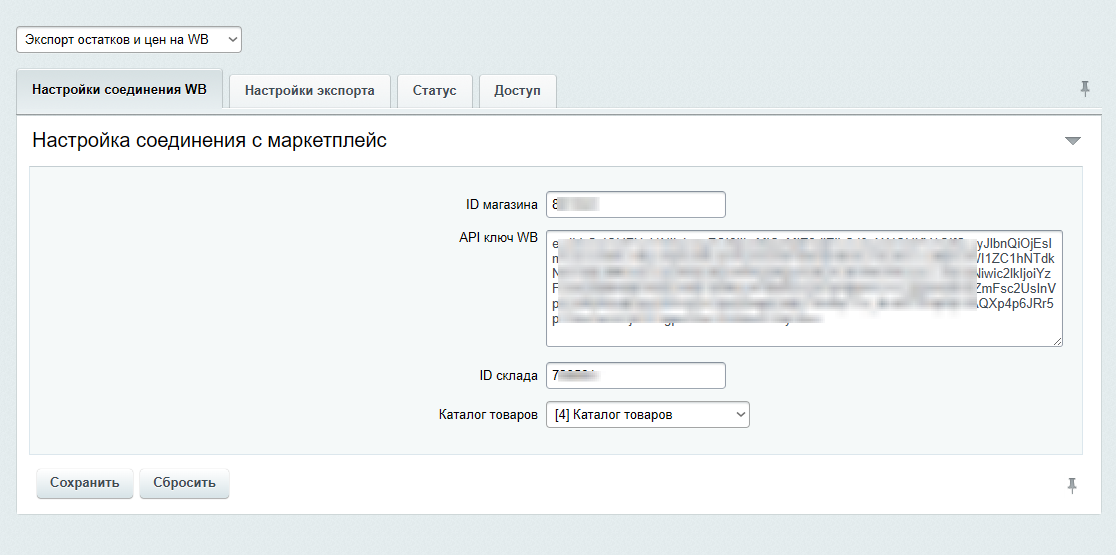Click the pin icon beside the tabs row
The width and height of the screenshot is (1116, 555).
(x=1085, y=89)
